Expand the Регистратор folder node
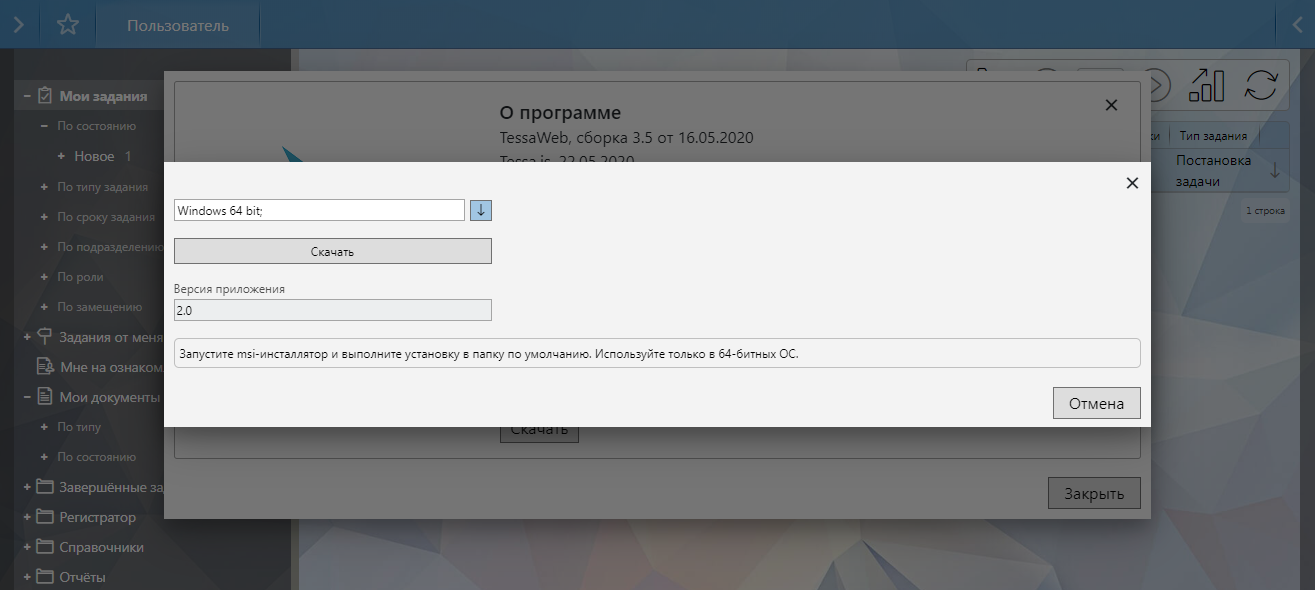The height and width of the screenshot is (590, 1315). click(27, 517)
